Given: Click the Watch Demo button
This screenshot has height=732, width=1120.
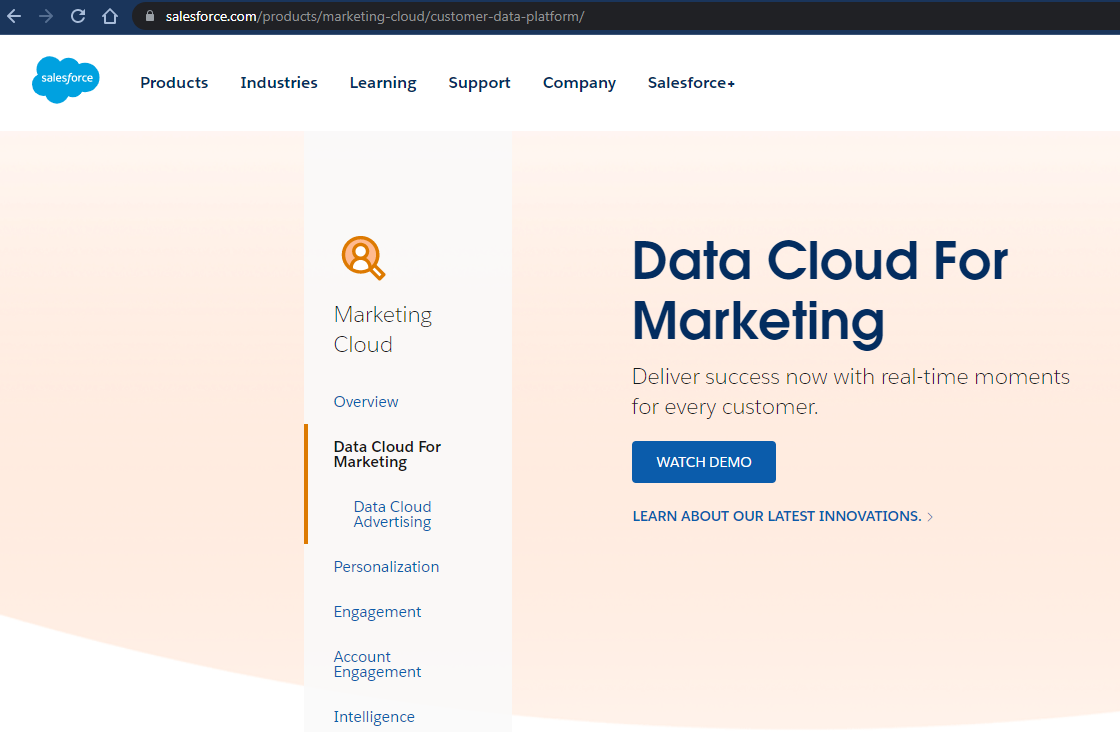Looking at the screenshot, I should pyautogui.click(x=704, y=462).
